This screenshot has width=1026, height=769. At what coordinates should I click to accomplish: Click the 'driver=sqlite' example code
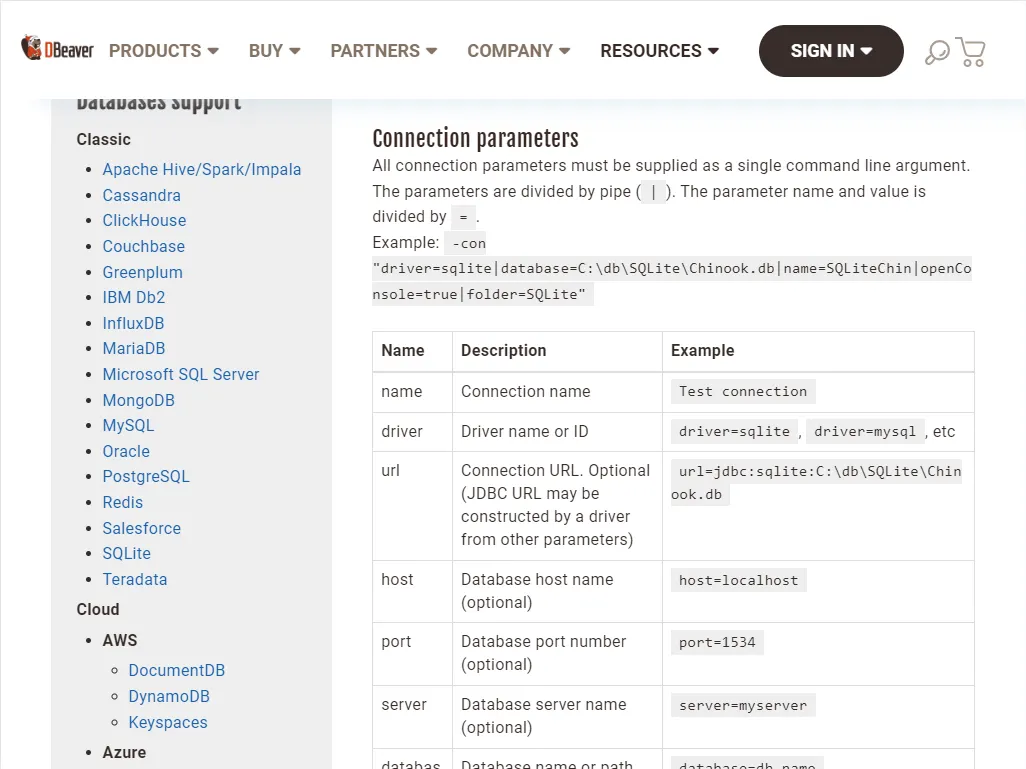(734, 431)
